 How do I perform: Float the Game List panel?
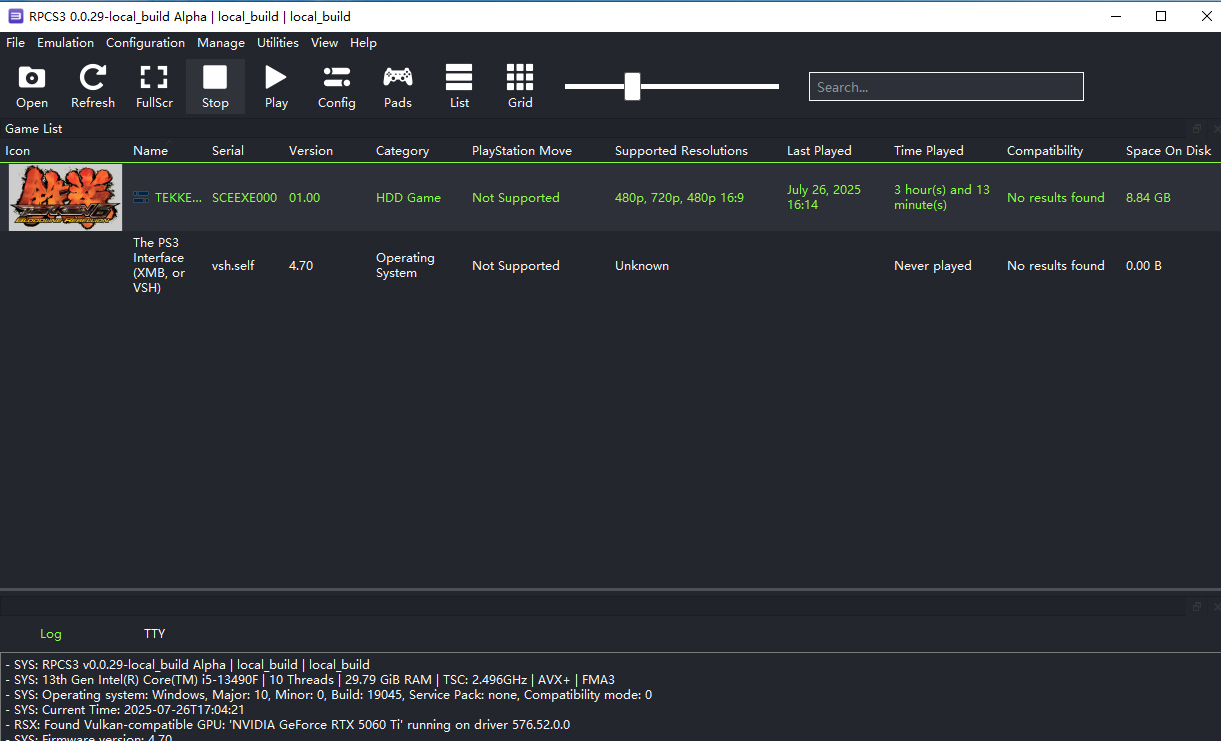tap(1197, 129)
